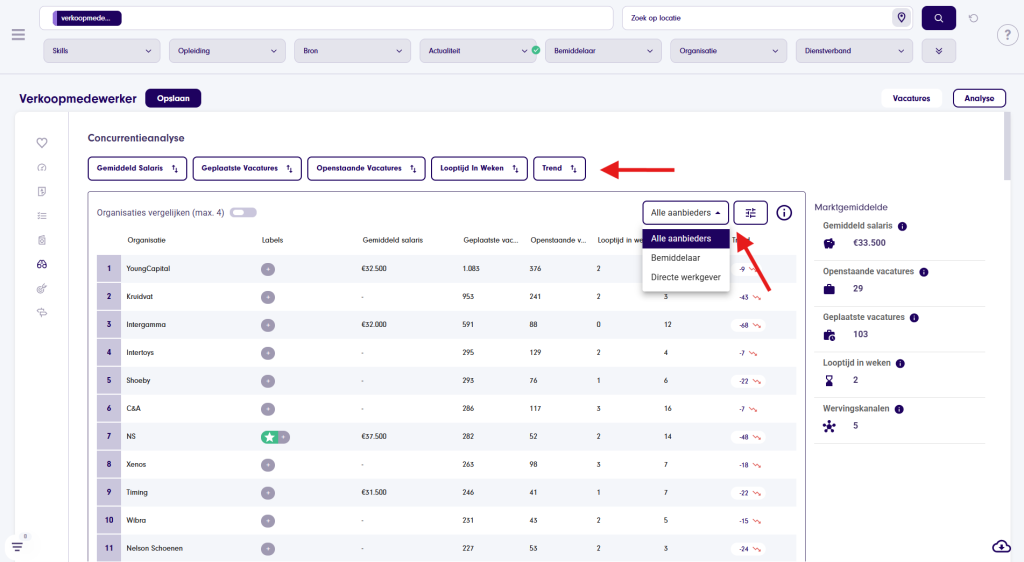Open the hamburger menu icon
This screenshot has height=562, width=1024.
pos(18,35)
